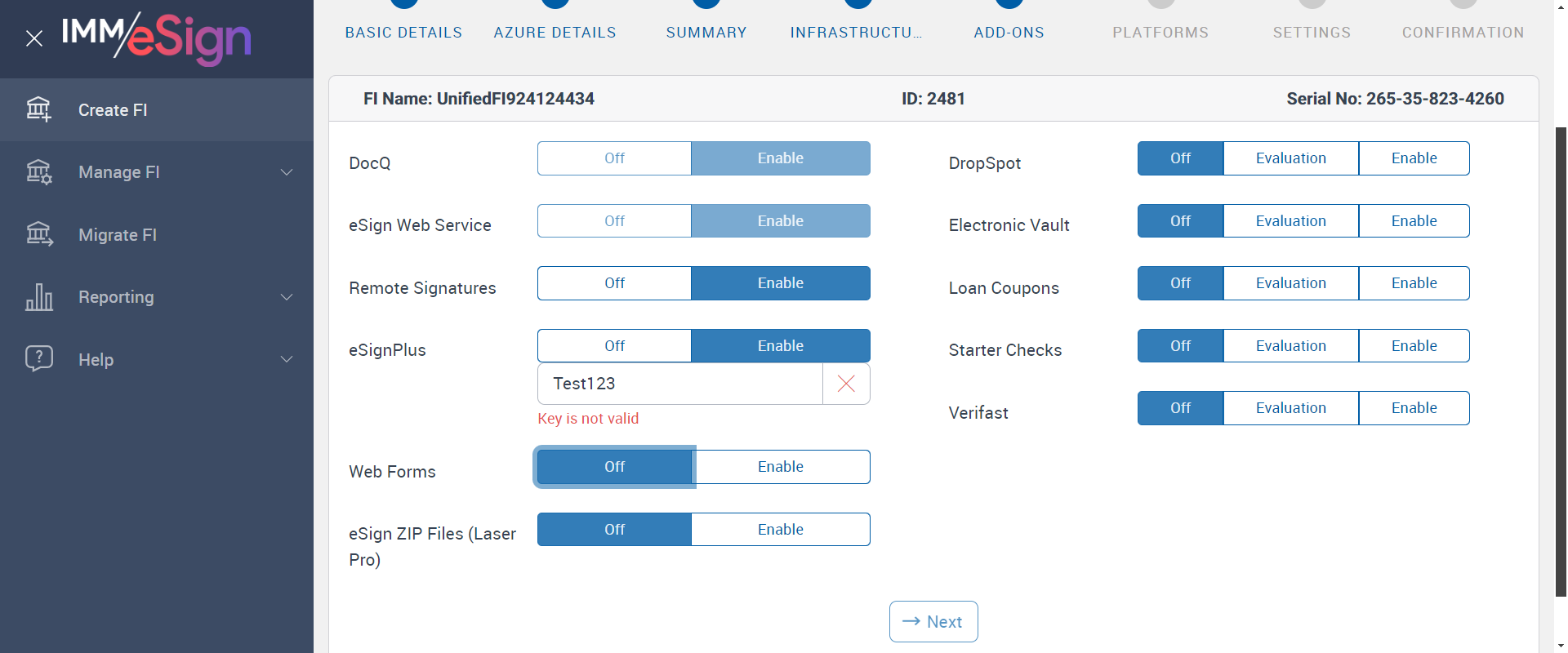Click the Create FI bank icon
Viewport: 1568px width, 653px height.
pyautogui.click(x=38, y=109)
